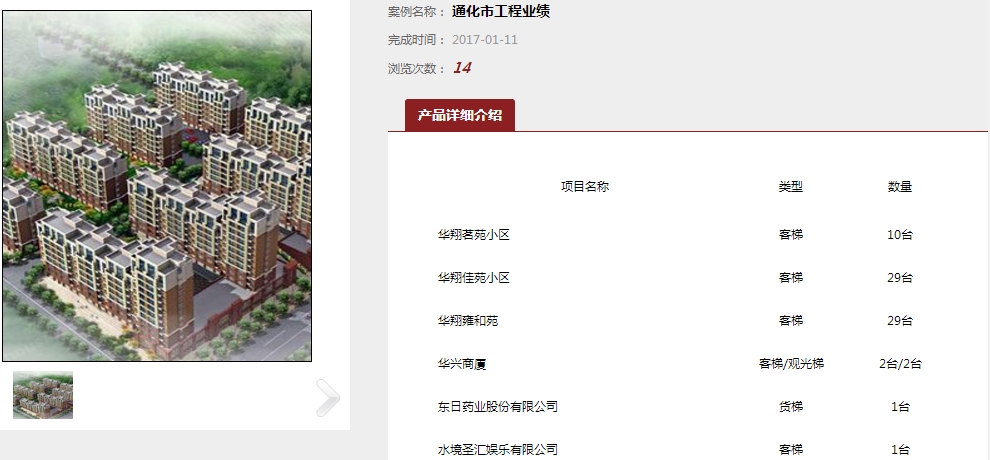990x460 pixels.
Task: Select the small building thumbnail image
Action: [x=43, y=395]
